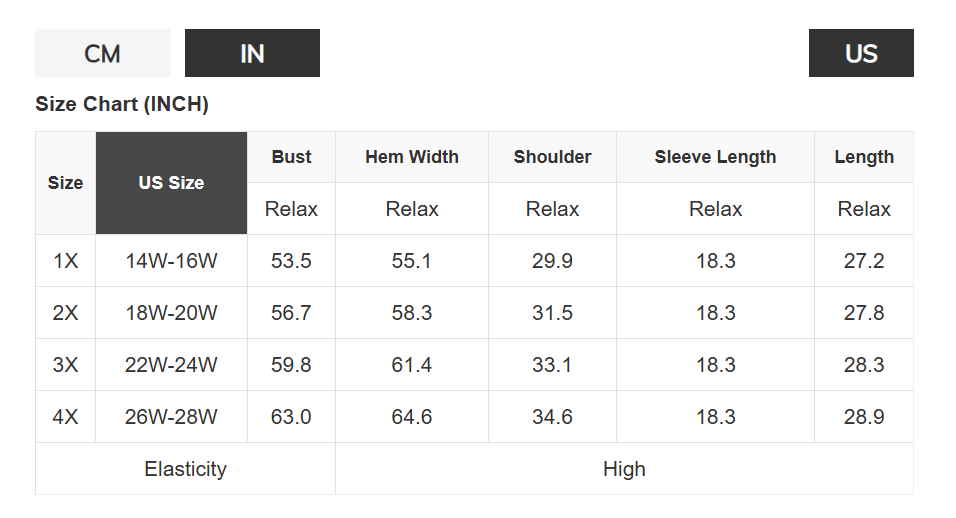Click the Elasticity row label

(x=185, y=469)
